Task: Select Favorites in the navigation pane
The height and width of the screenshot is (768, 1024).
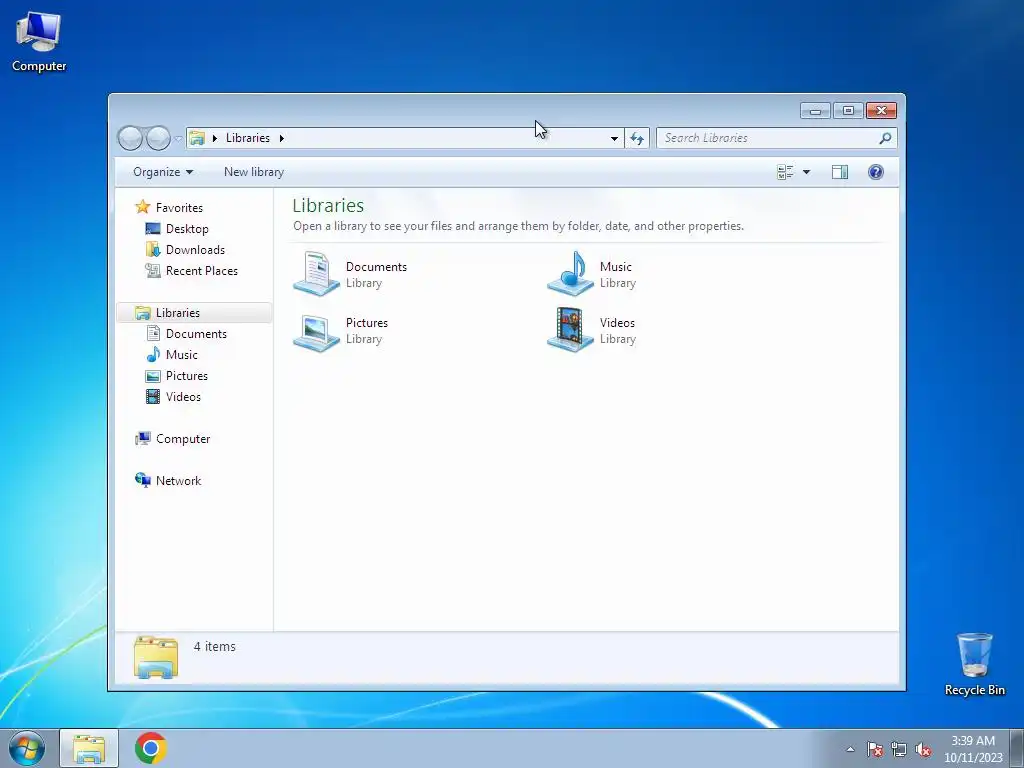Action: 179,208
